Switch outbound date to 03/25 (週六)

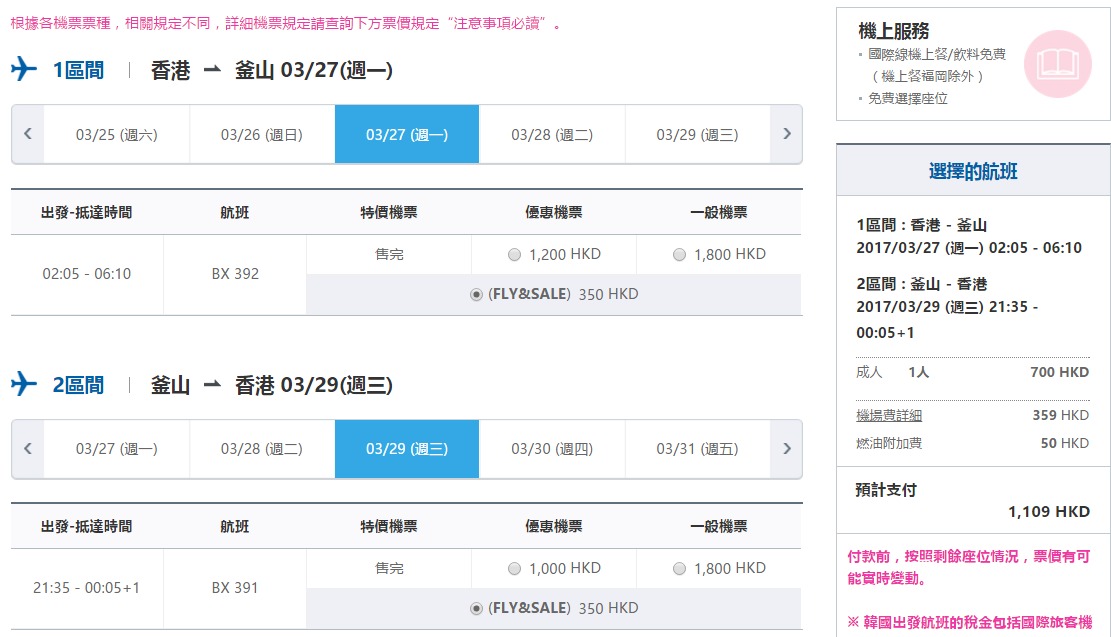click(x=117, y=135)
